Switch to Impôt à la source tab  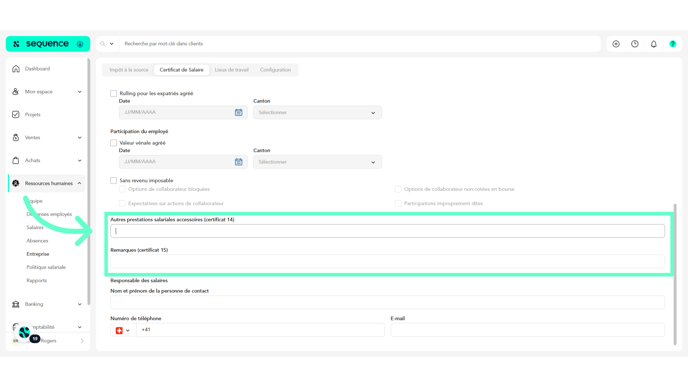pyautogui.click(x=129, y=70)
